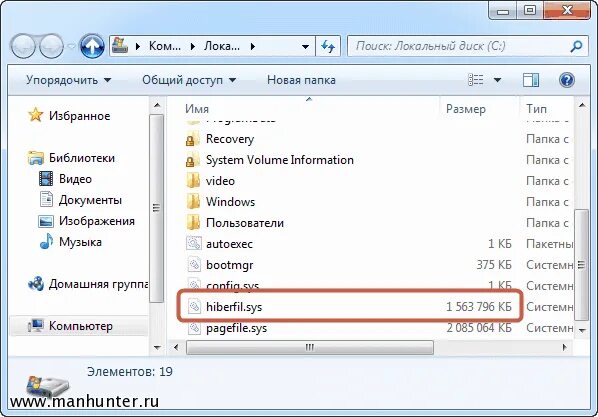Click the Новая папка button
The width and height of the screenshot is (598, 417).
[301, 80]
